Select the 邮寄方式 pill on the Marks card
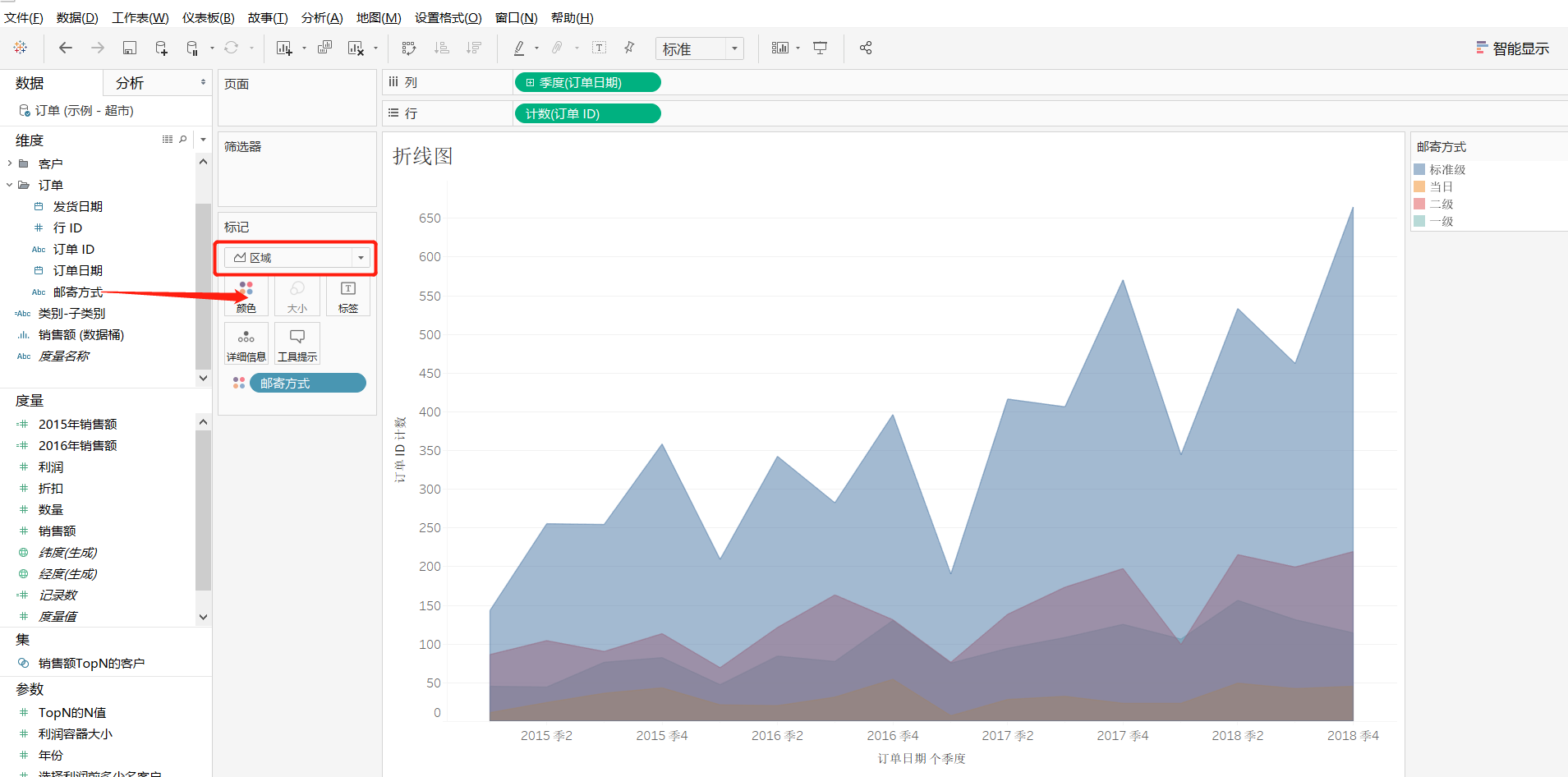 pyautogui.click(x=307, y=382)
